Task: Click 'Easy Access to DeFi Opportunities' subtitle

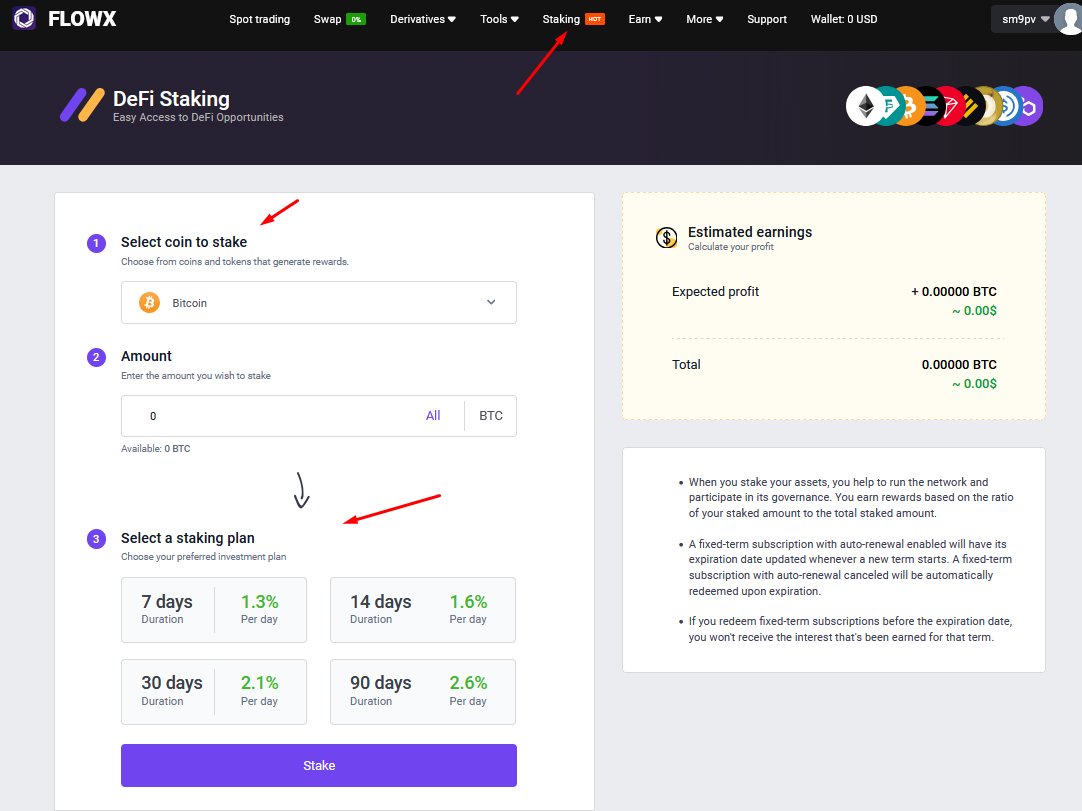Action: [x=198, y=117]
